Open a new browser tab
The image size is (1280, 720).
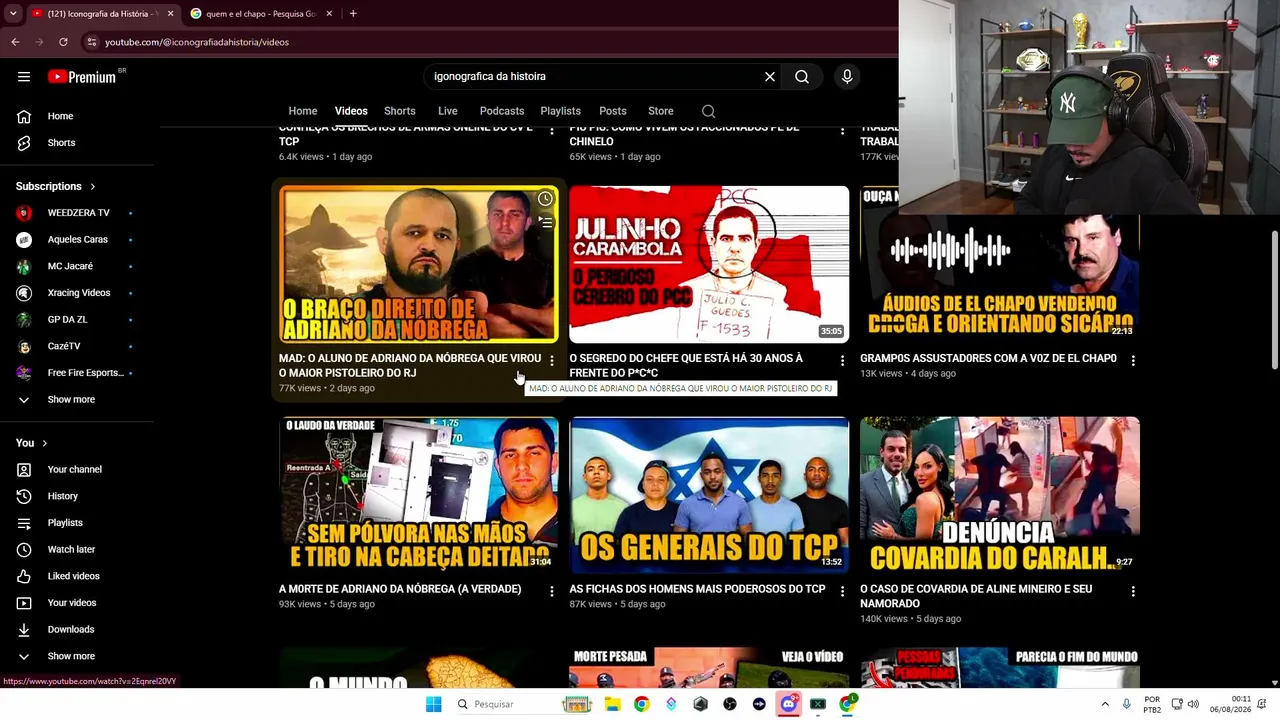353,14
